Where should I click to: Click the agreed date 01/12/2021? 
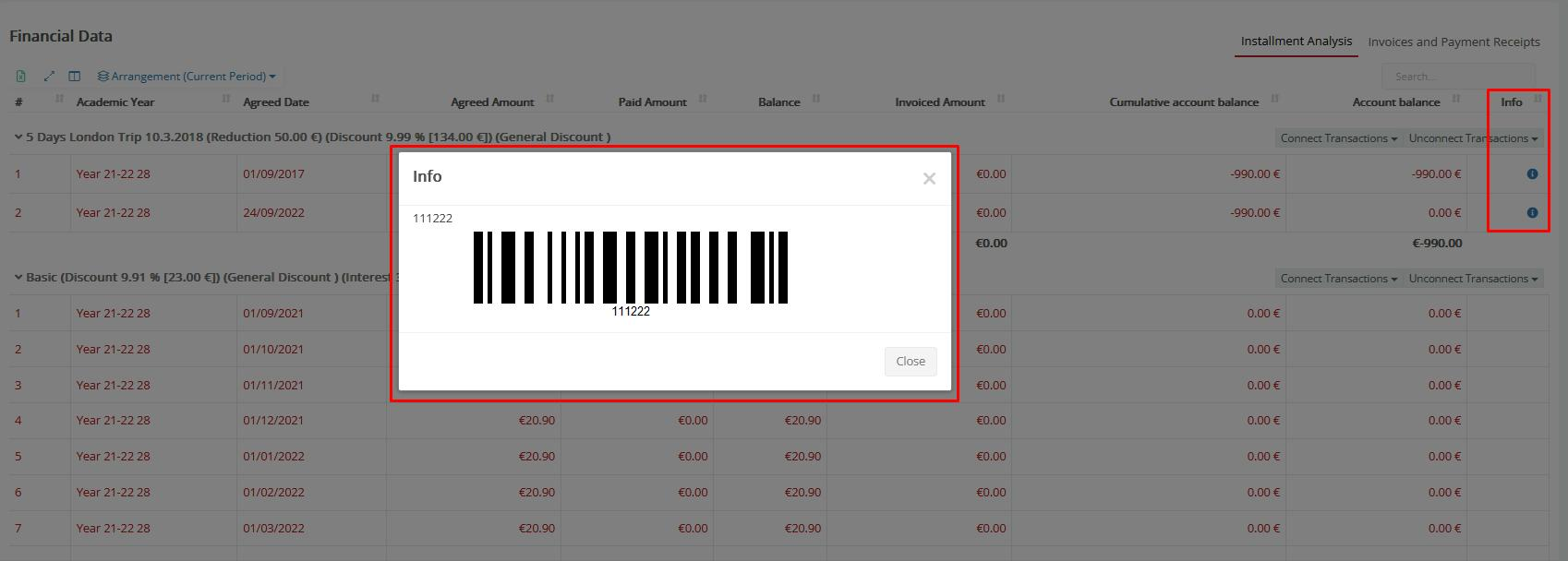(x=273, y=420)
